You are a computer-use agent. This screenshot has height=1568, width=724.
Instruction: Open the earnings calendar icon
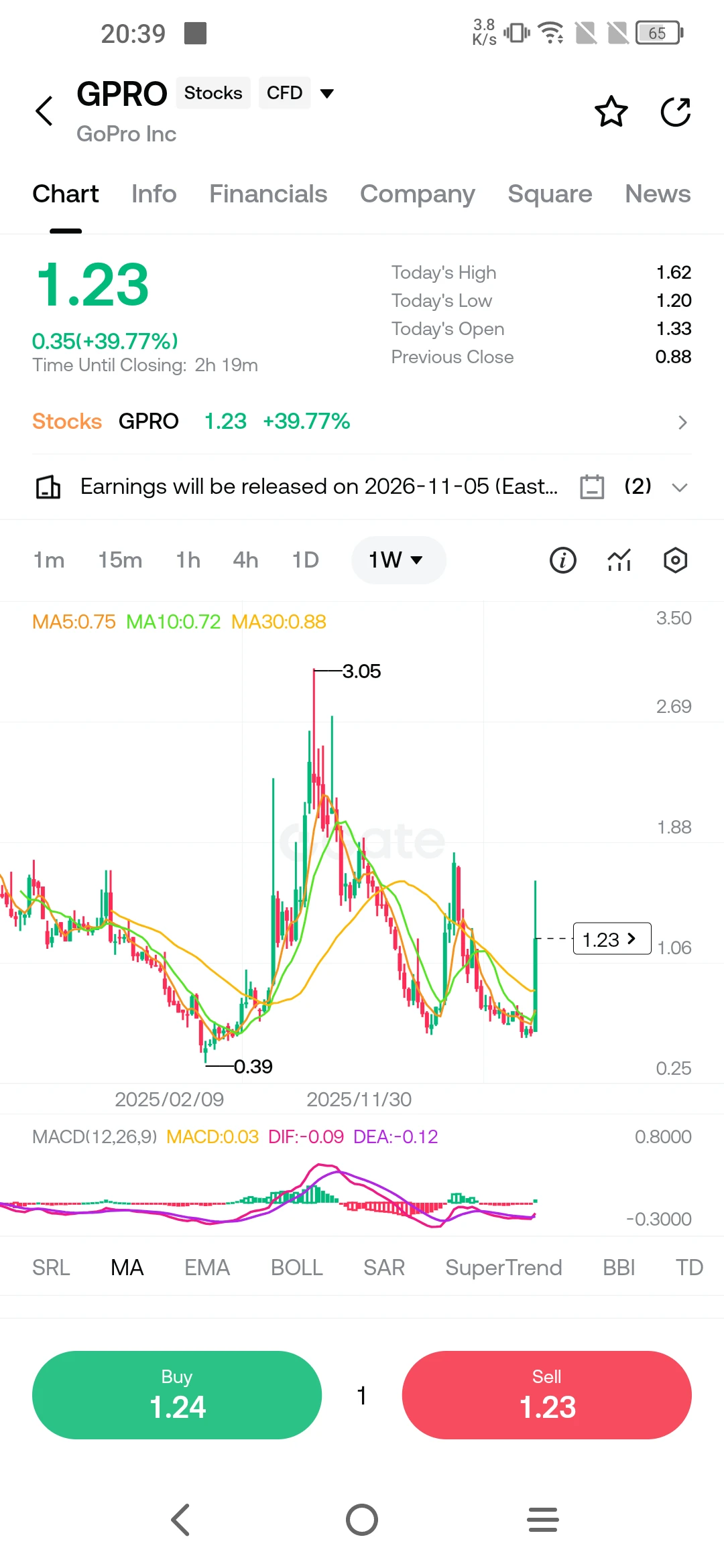592,486
